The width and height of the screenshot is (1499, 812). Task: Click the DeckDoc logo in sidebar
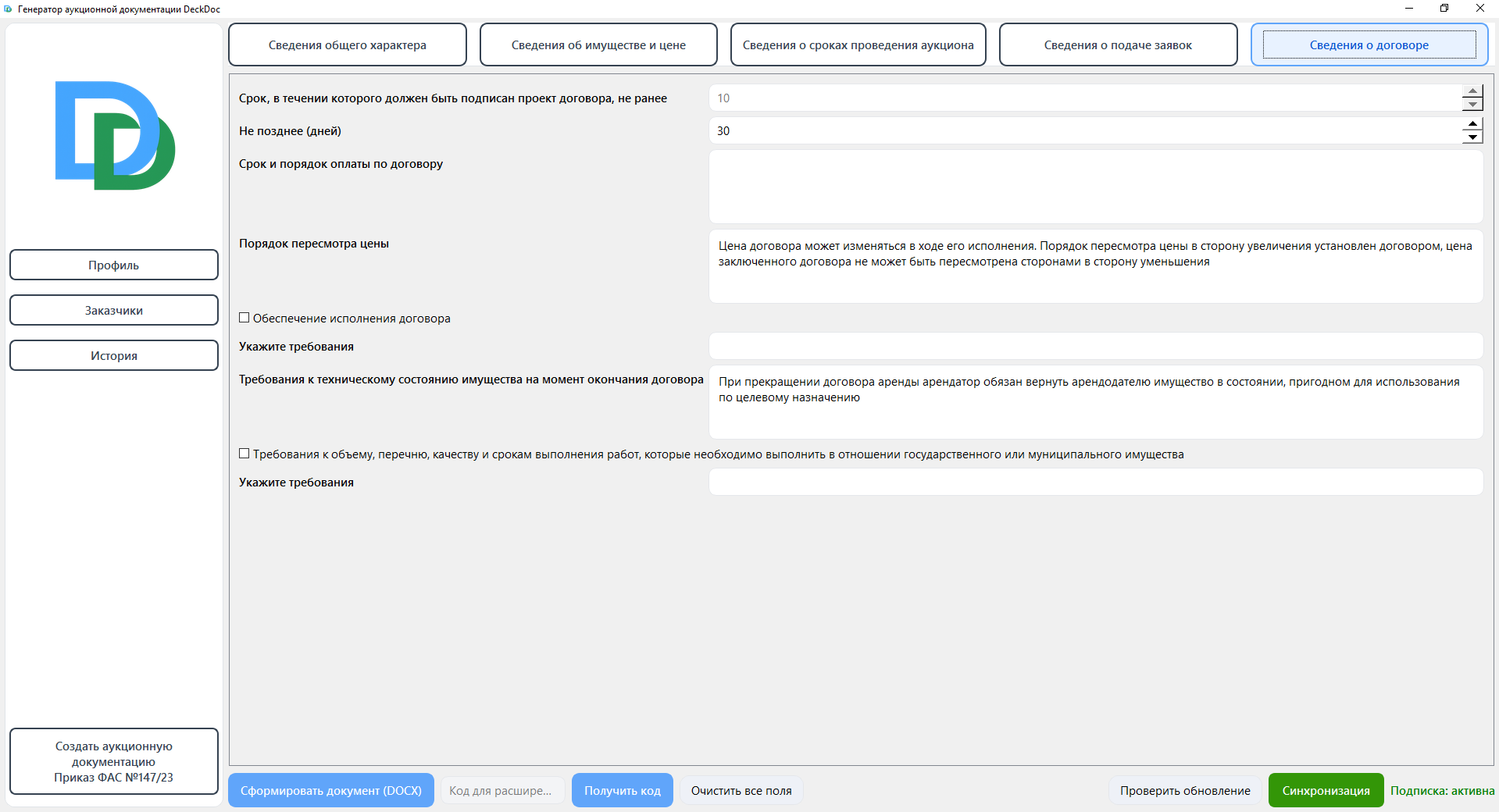(x=115, y=135)
